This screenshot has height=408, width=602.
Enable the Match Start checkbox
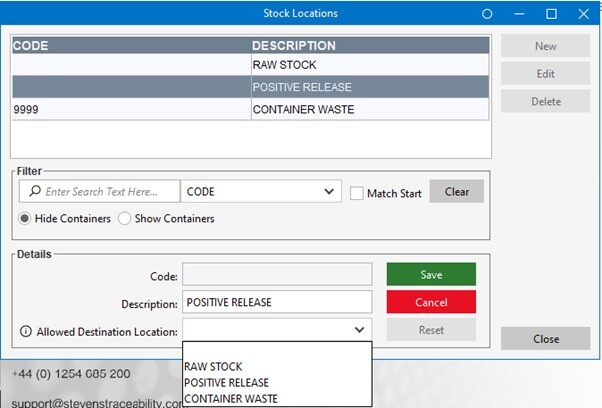(x=356, y=193)
